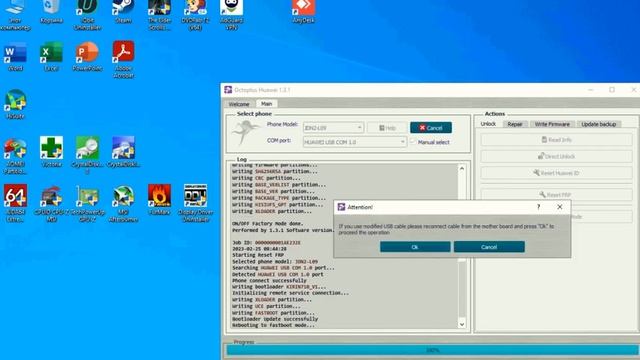The width and height of the screenshot is (640, 360).
Task: Click the operation progress bar
Action: (x=433, y=350)
